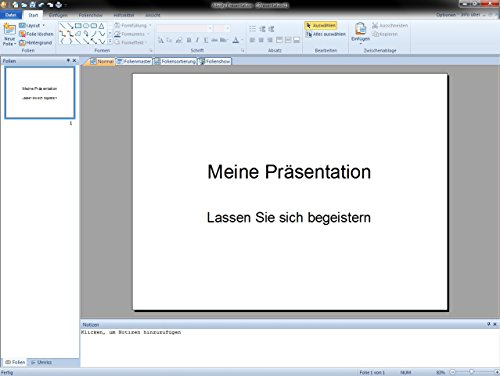Pin the Folien panel

click(x=68, y=60)
